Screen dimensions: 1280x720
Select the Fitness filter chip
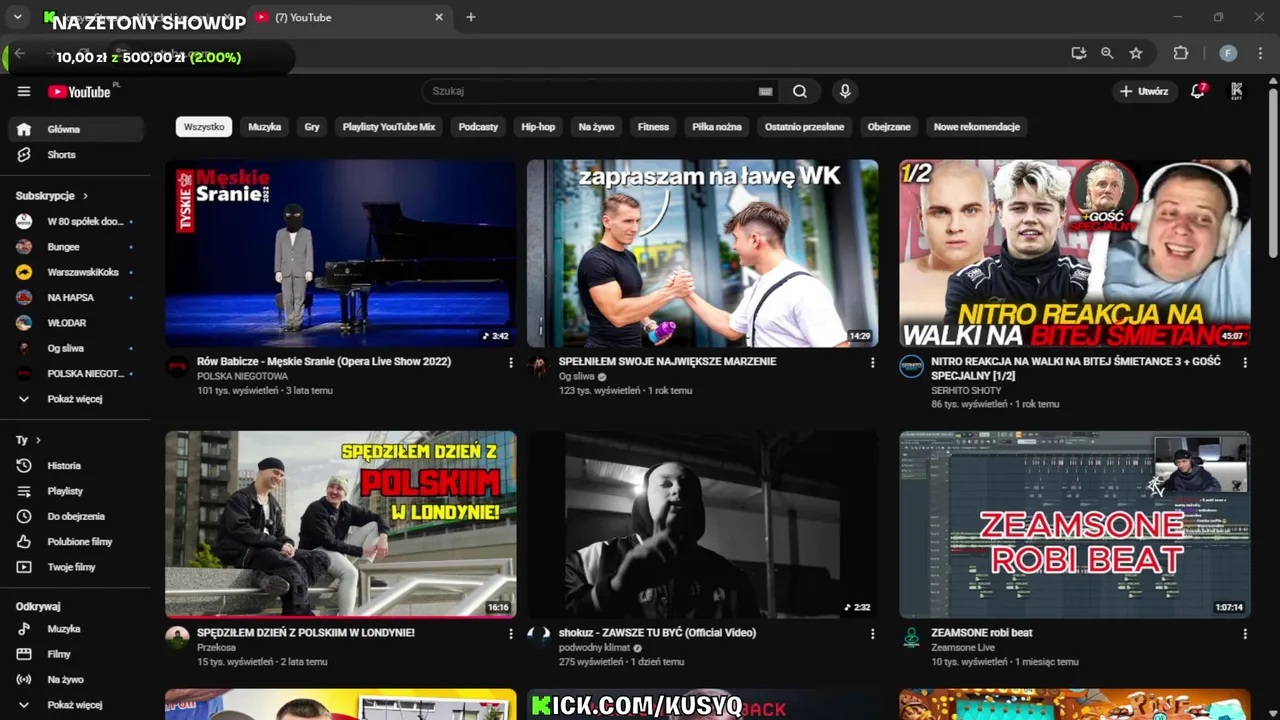pyautogui.click(x=653, y=127)
